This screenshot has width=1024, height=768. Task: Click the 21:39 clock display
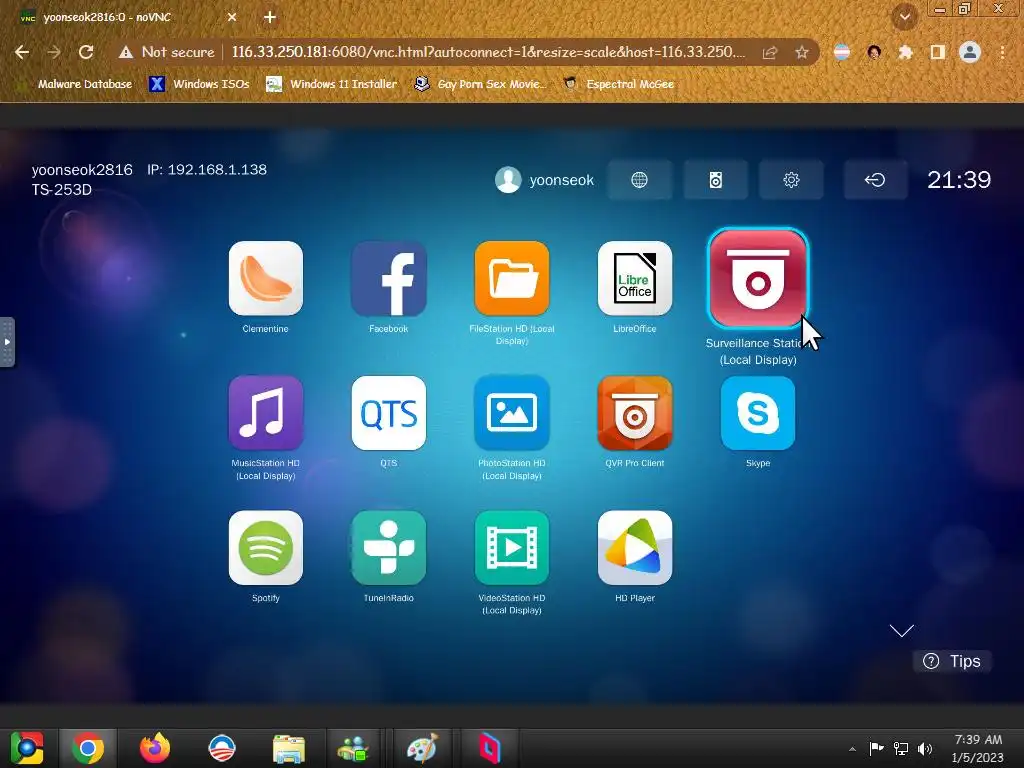pyautogui.click(x=959, y=180)
